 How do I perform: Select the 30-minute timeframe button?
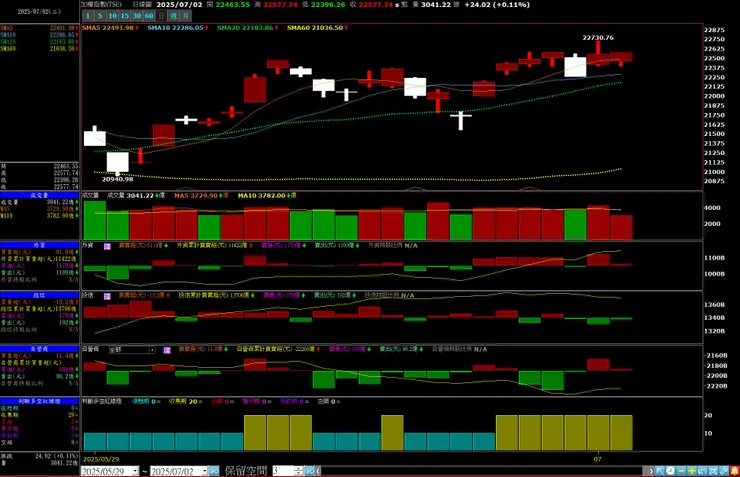[137, 16]
